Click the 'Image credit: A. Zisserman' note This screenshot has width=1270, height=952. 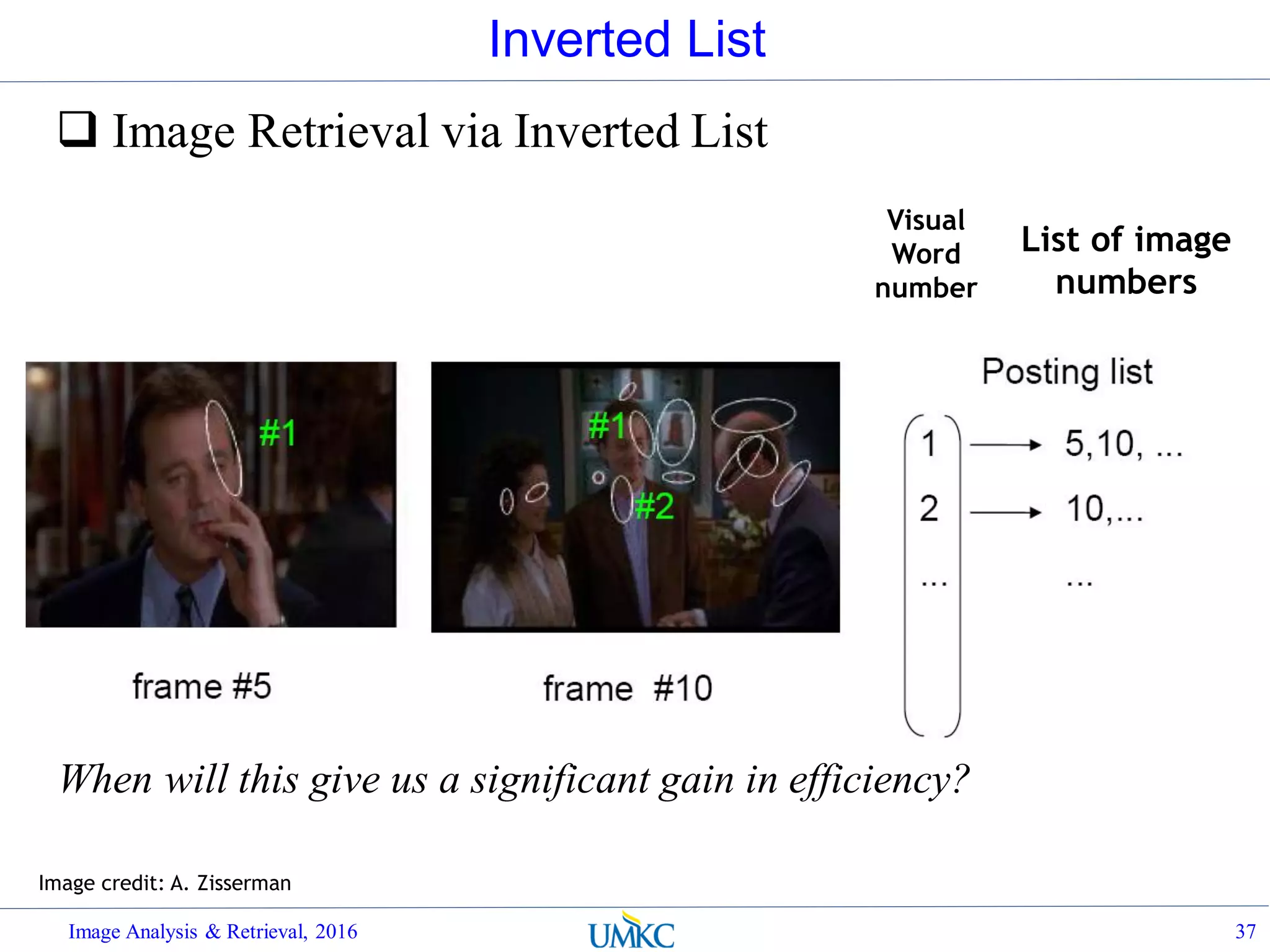click(x=165, y=883)
